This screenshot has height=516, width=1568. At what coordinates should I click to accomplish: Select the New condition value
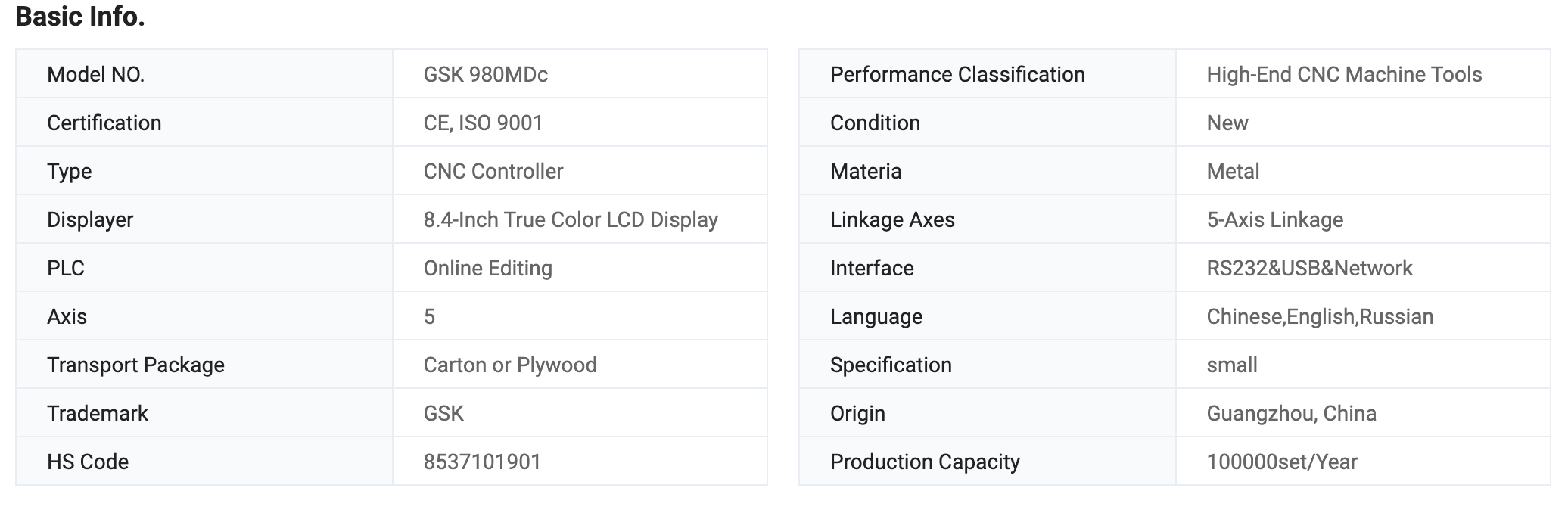pos(1227,123)
